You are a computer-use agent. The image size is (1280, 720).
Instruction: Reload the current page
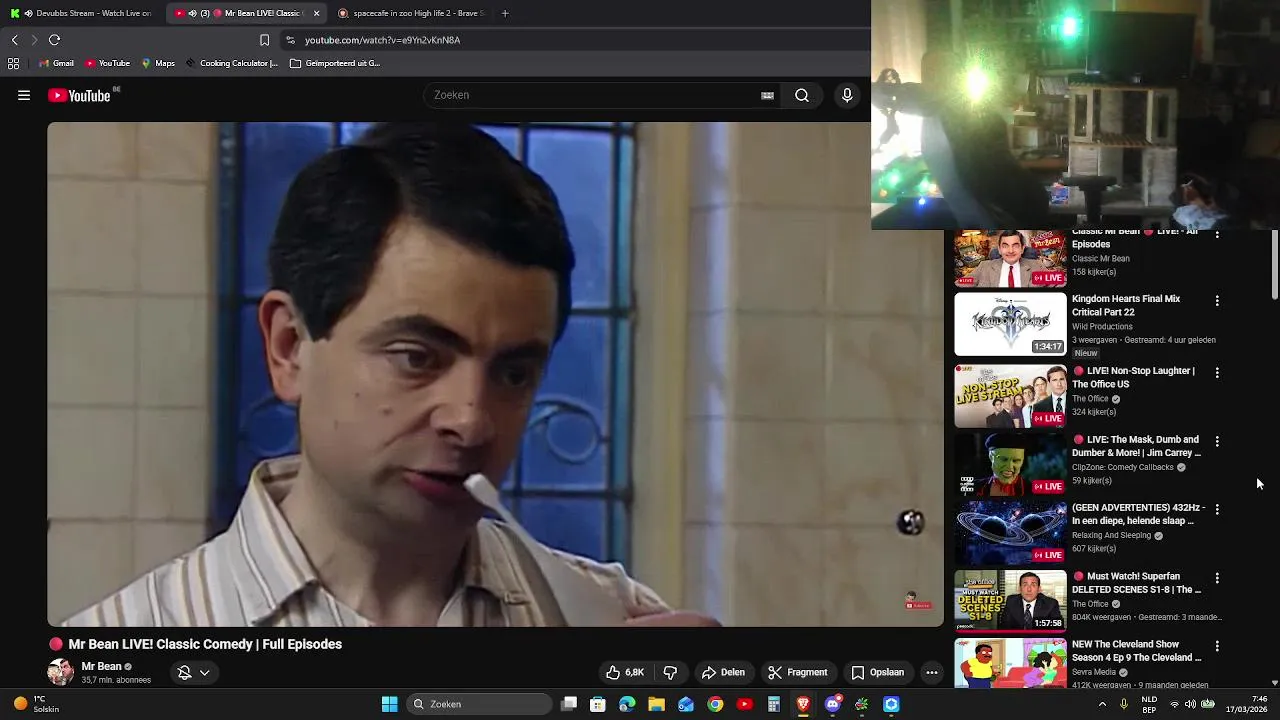[54, 40]
